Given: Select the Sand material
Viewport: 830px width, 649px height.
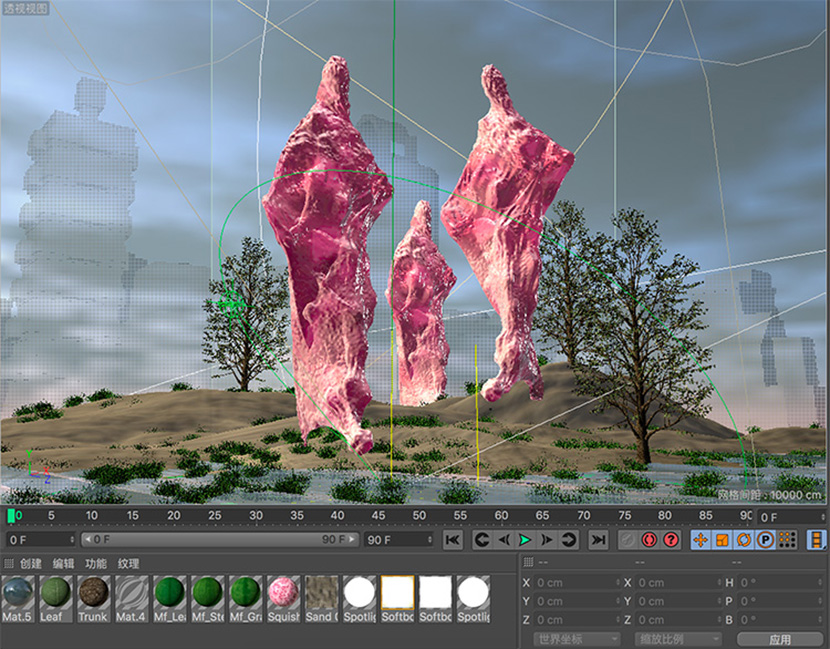Looking at the screenshot, I should pos(321,599).
